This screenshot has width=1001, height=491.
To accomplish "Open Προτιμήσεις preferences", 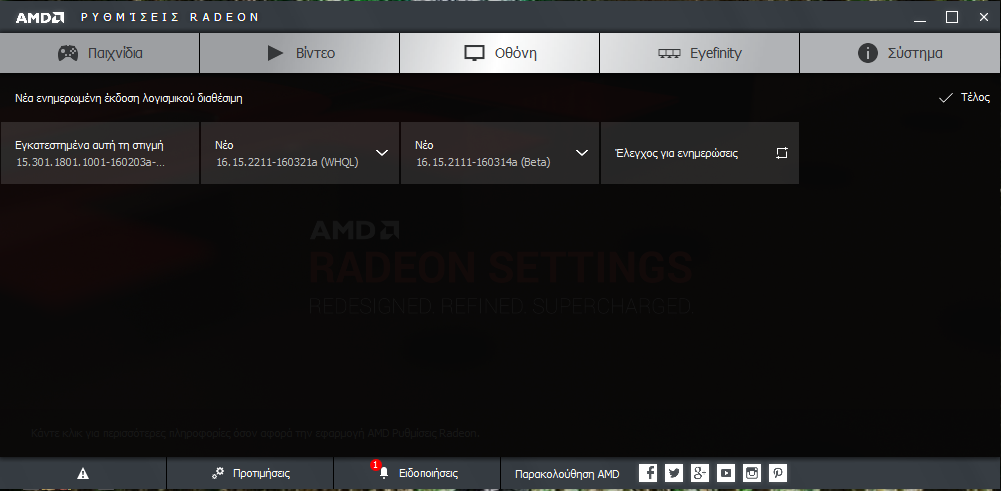I will pyautogui.click(x=250, y=474).
